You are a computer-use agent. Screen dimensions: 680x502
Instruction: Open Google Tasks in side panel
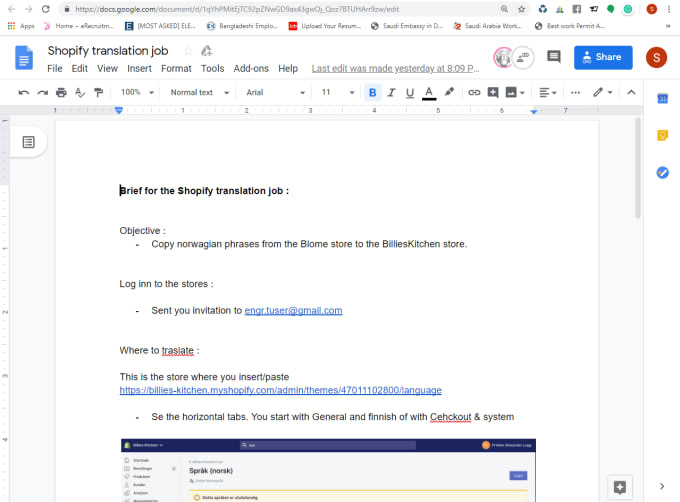662,173
